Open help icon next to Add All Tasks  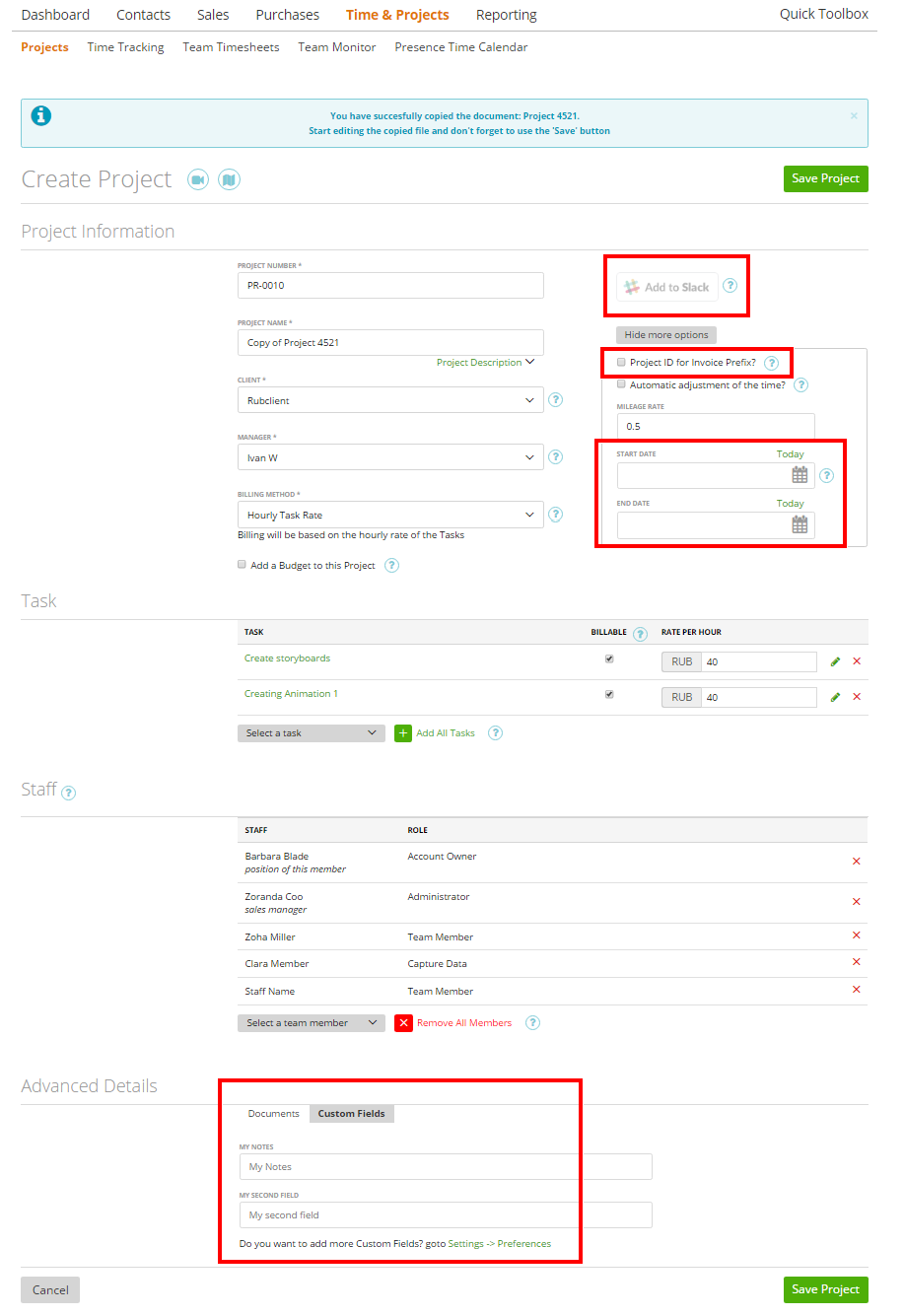tap(496, 732)
